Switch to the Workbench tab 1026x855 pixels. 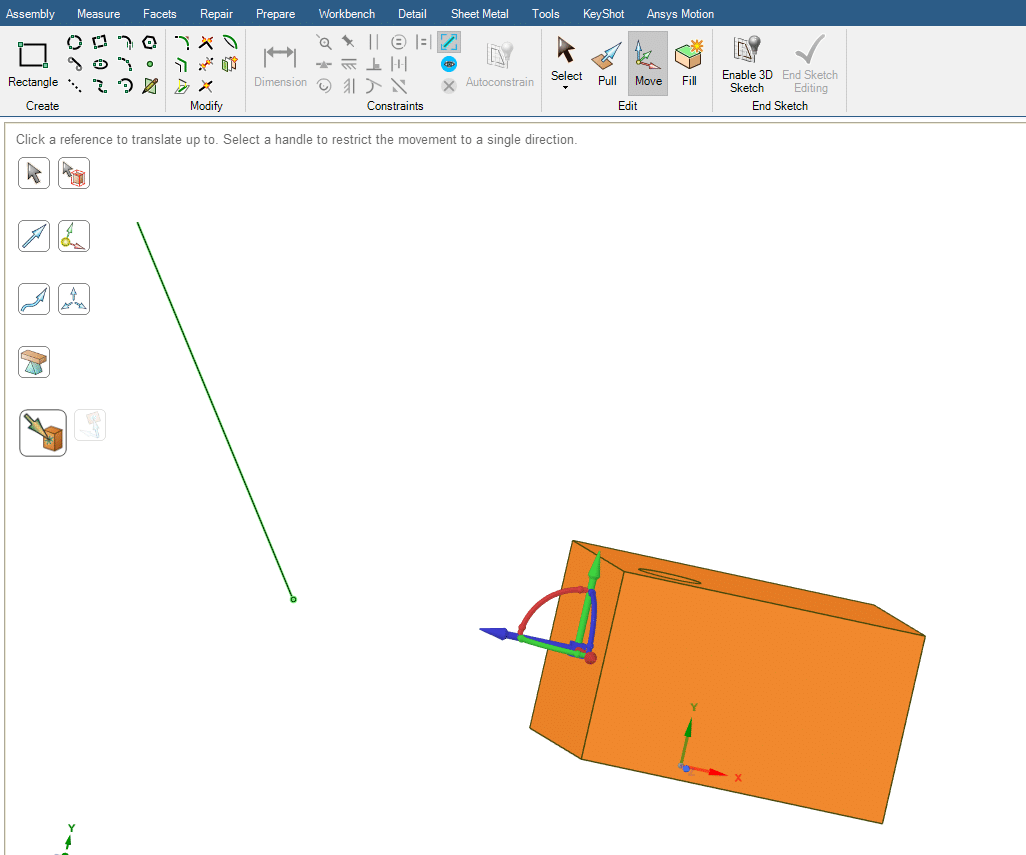[x=347, y=14]
